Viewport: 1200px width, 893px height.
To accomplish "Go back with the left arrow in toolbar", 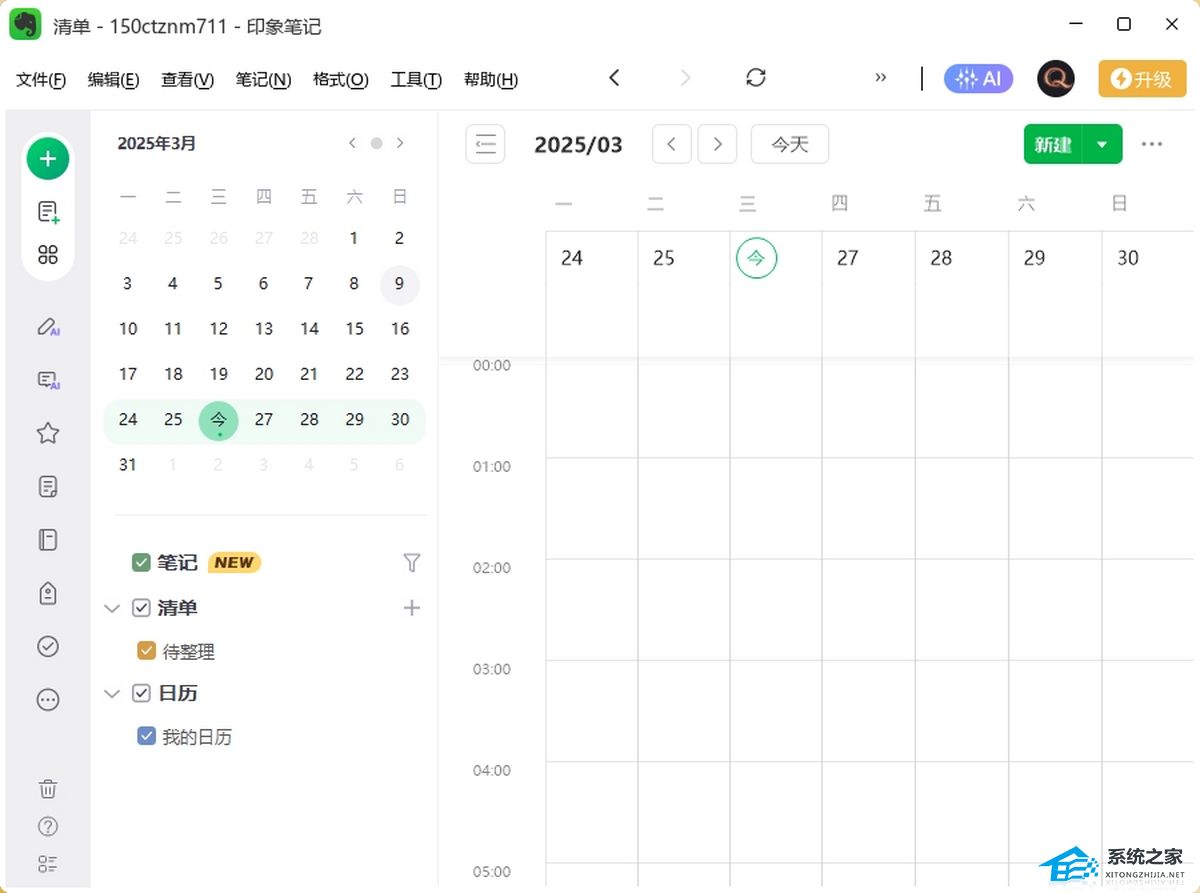I will click(x=614, y=78).
